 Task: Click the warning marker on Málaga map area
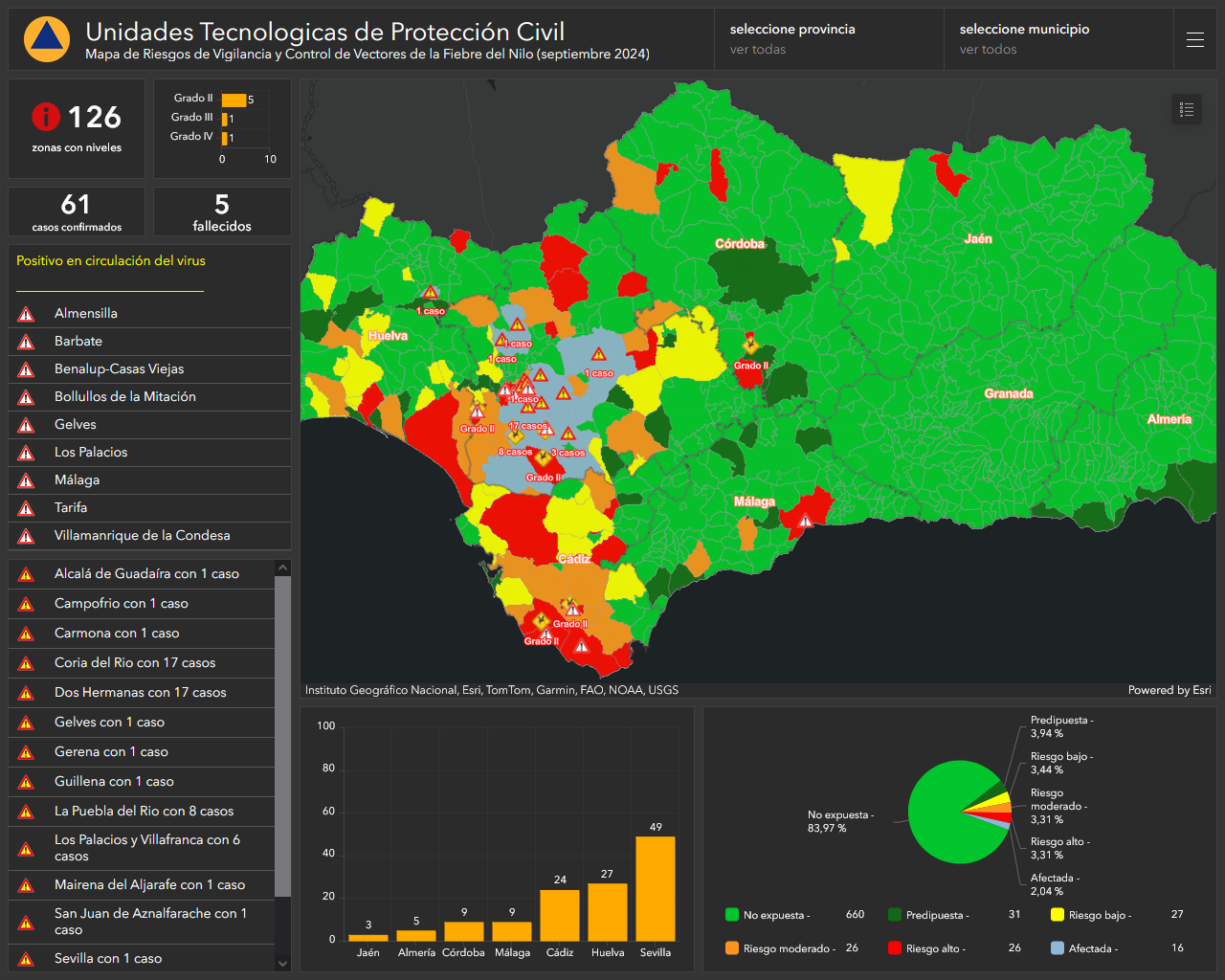(x=806, y=521)
